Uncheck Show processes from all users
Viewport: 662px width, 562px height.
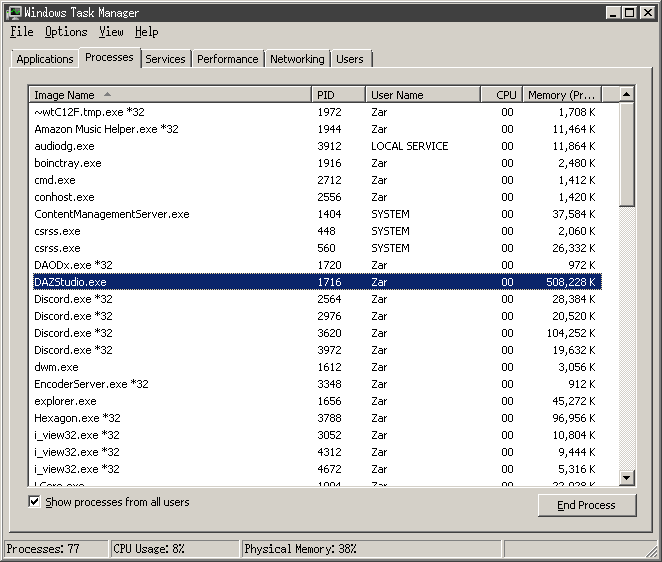click(x=34, y=502)
